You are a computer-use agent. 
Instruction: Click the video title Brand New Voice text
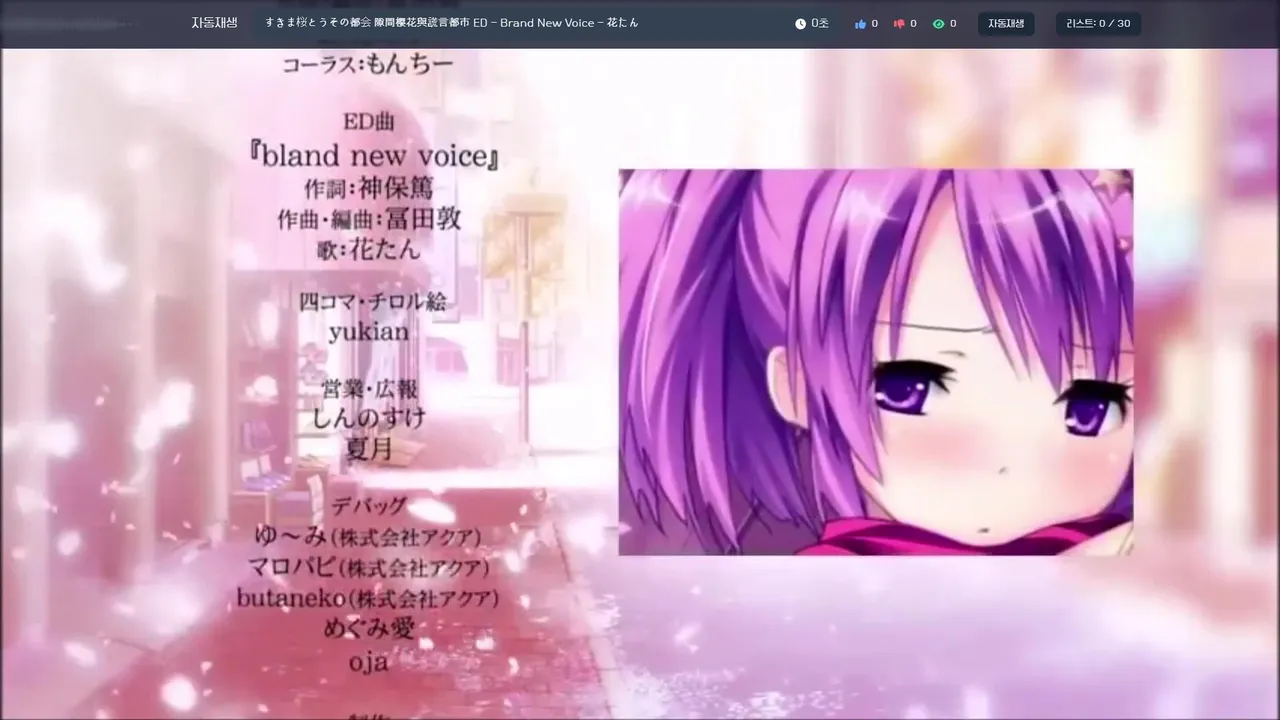click(x=452, y=23)
